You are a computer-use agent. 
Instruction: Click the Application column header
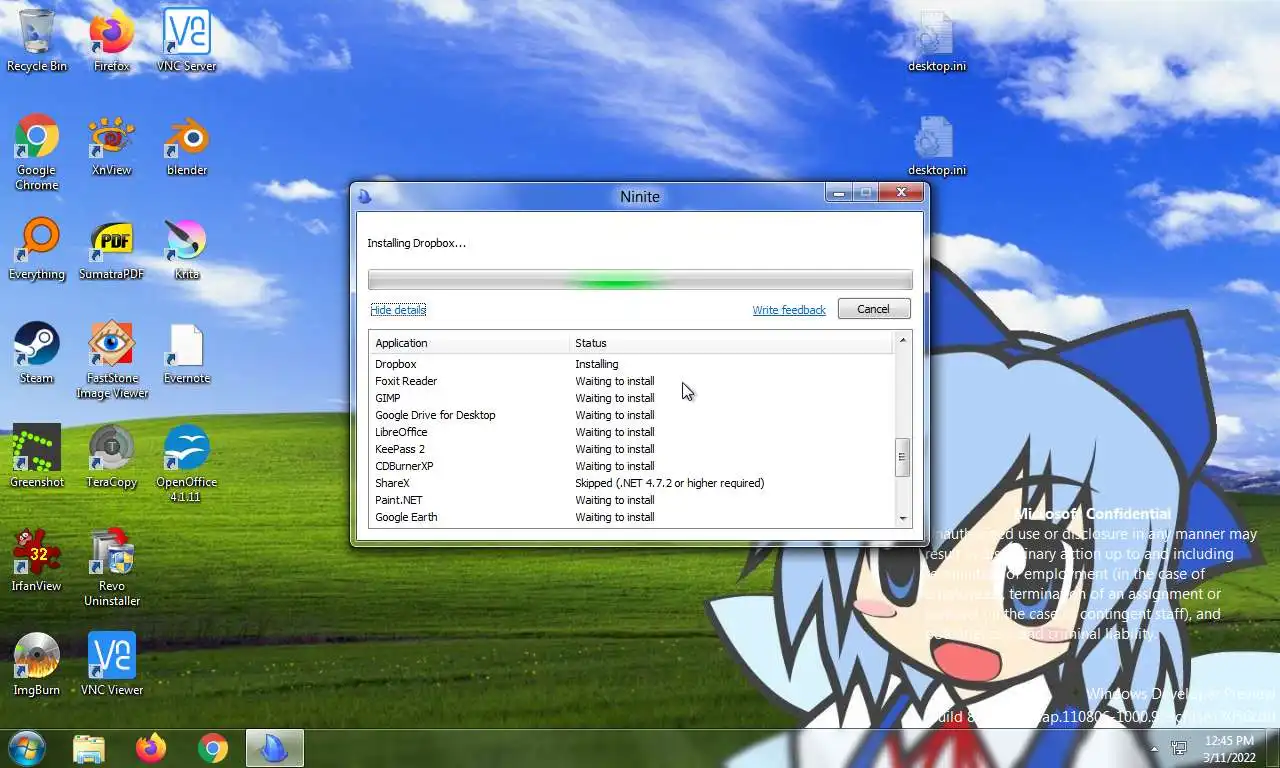coord(469,343)
